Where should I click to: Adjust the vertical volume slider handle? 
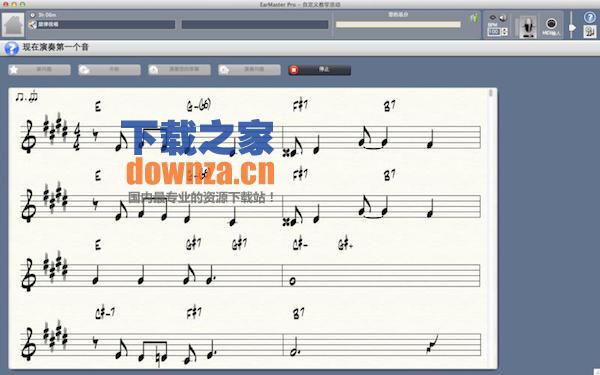[x=572, y=28]
